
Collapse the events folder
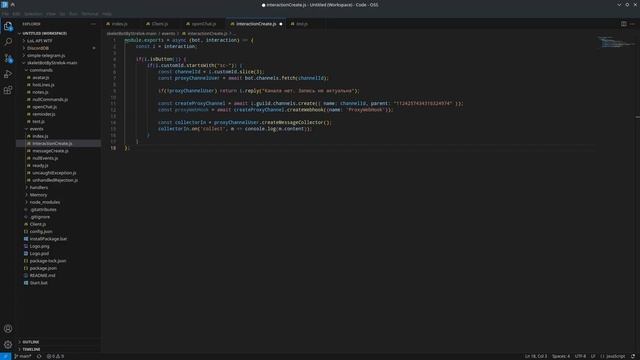(x=36, y=129)
